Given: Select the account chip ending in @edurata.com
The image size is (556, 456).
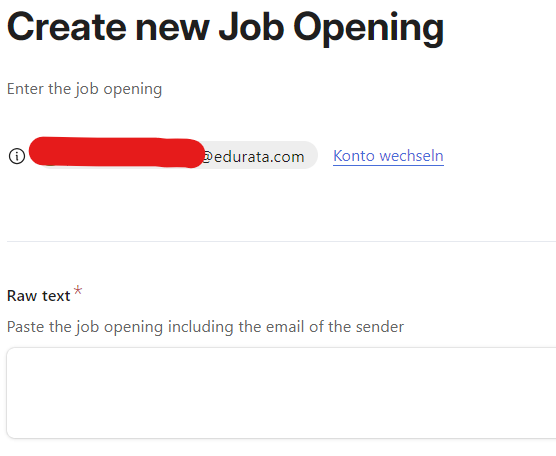Looking at the screenshot, I should [x=174, y=155].
